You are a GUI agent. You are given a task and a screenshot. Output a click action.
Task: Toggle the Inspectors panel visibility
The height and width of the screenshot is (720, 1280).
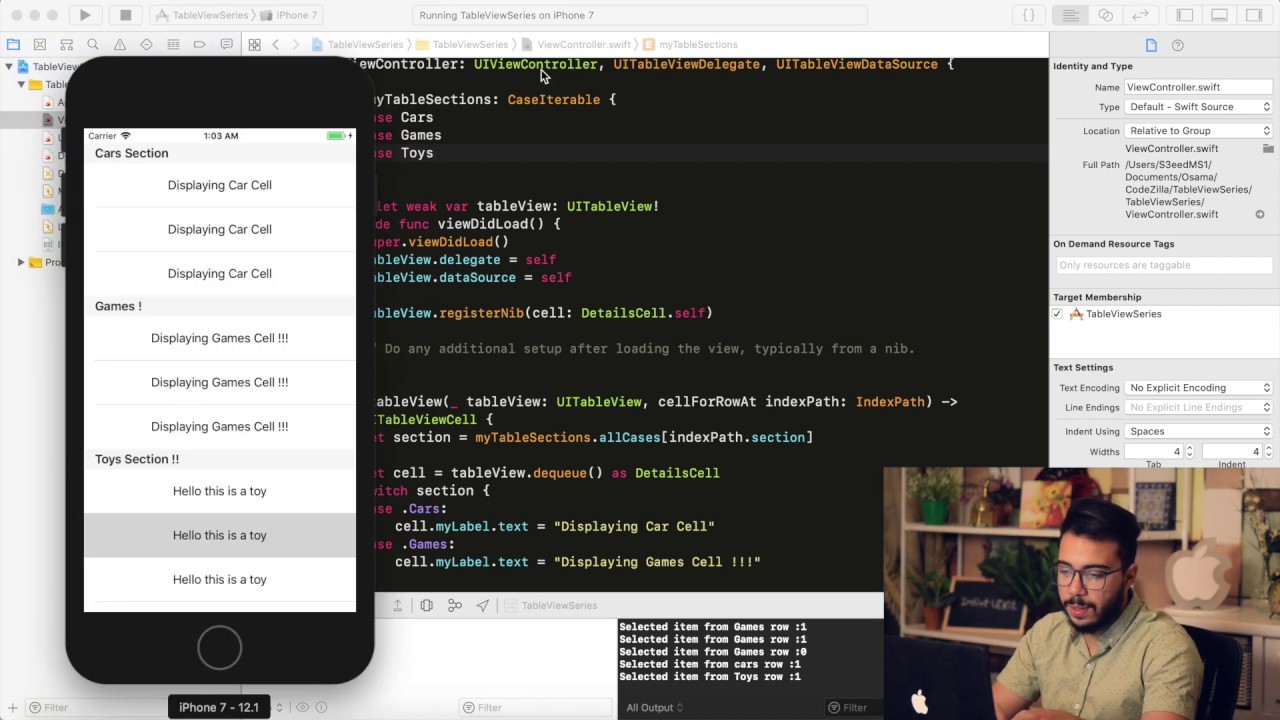coord(1254,15)
